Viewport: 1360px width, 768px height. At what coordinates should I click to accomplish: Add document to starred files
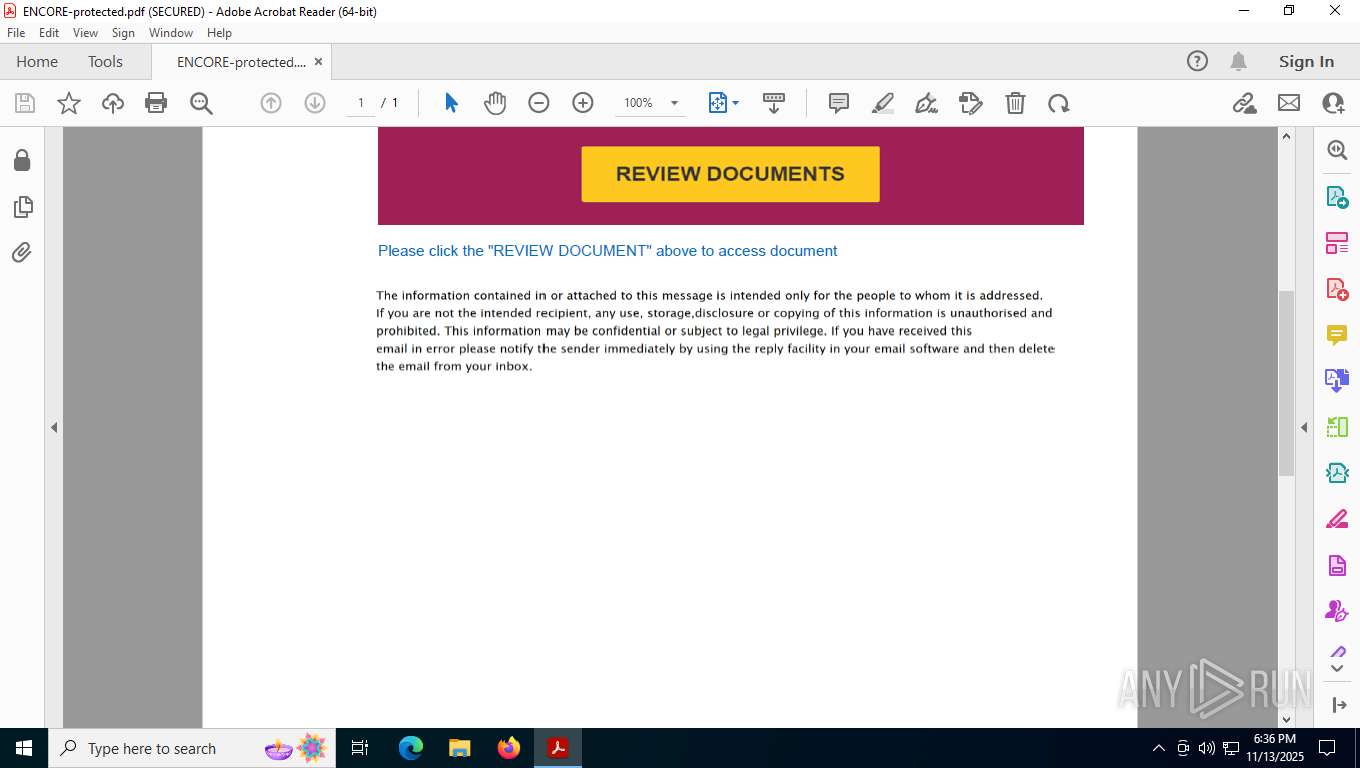(69, 103)
